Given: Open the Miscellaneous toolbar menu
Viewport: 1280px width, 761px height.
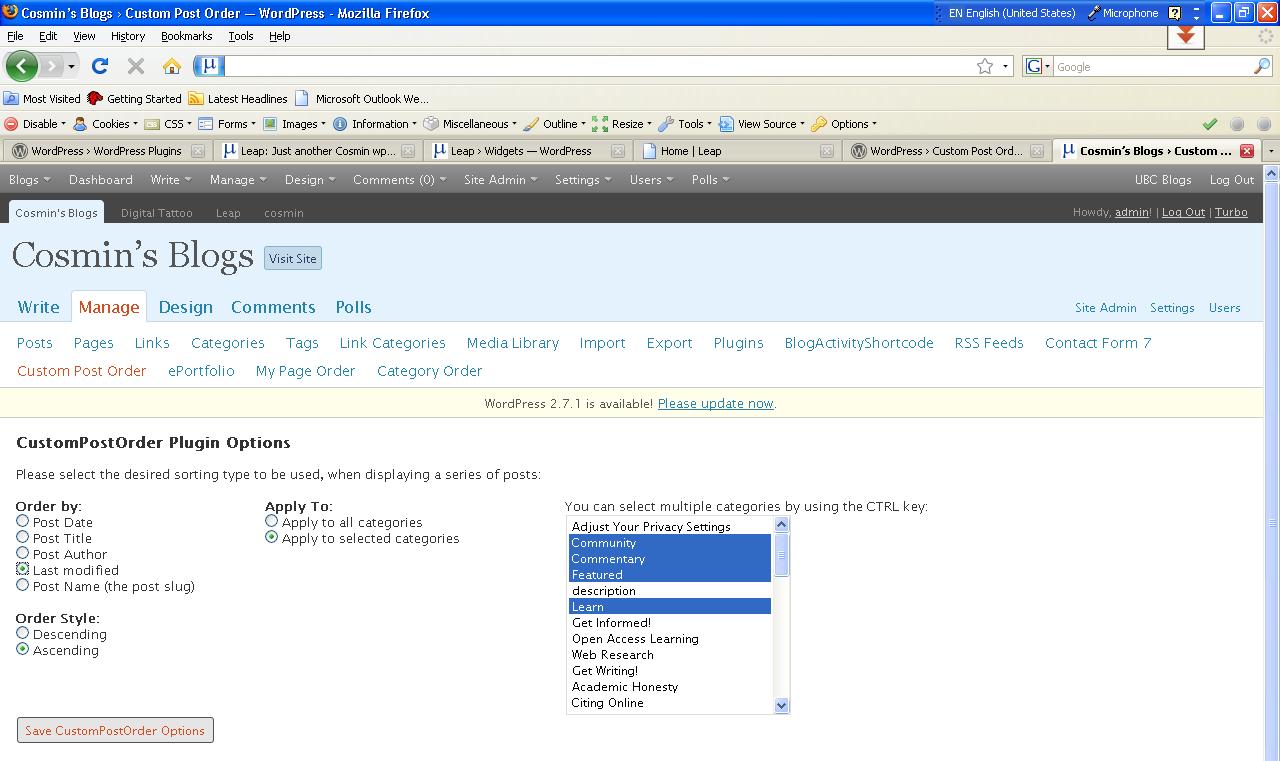Looking at the screenshot, I should point(470,124).
